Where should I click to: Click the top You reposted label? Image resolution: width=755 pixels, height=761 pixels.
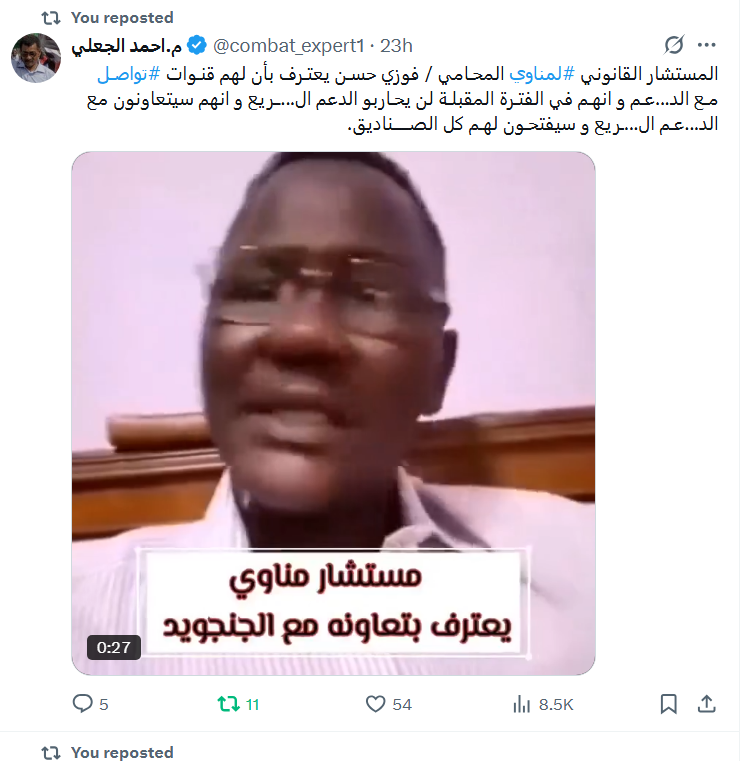point(122,17)
